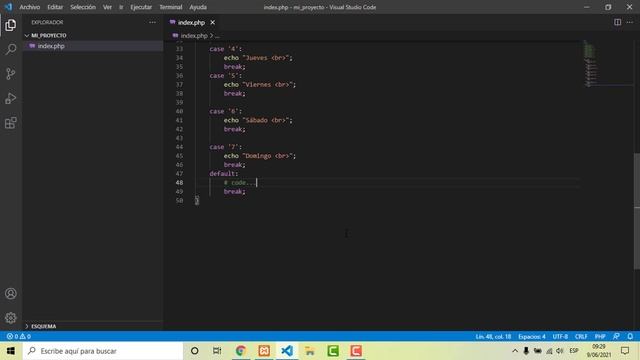Click Lín. 48, col. 18 status item
640x360 pixels.
click(493, 336)
